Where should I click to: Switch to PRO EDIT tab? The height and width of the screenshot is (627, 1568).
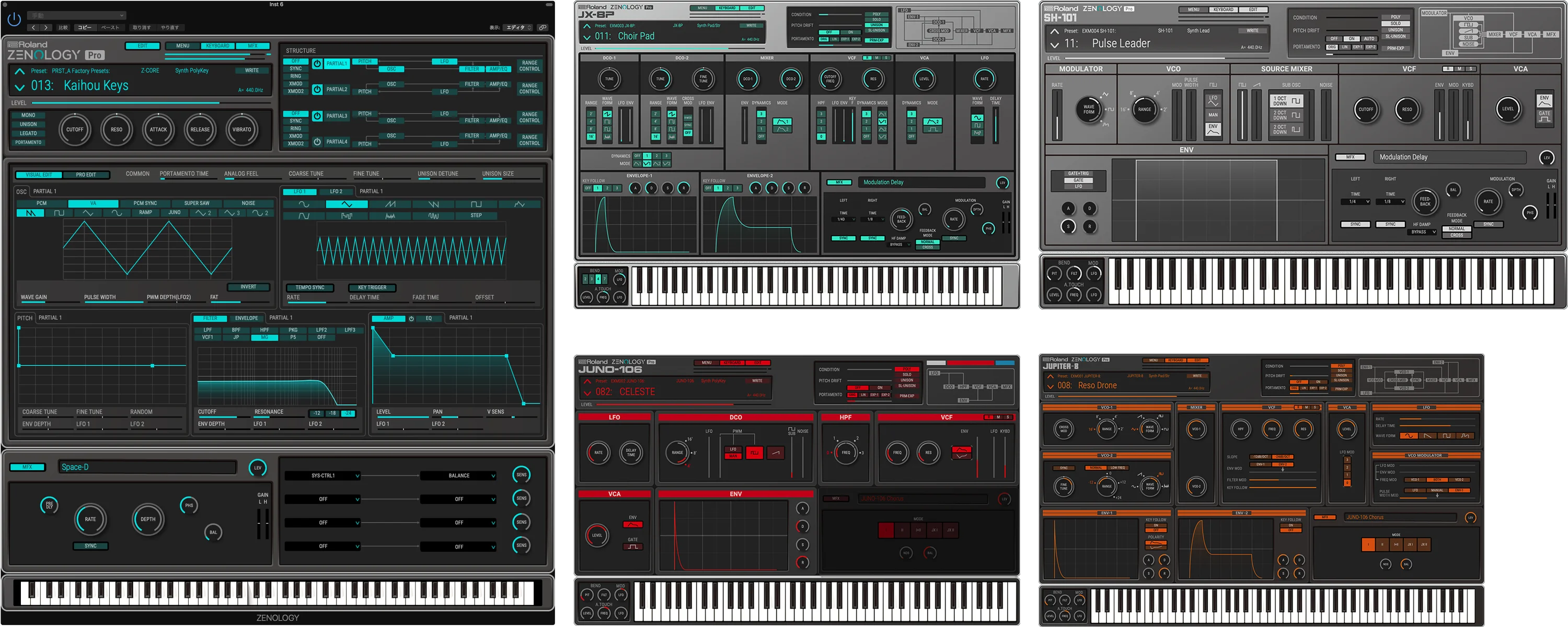pyautogui.click(x=86, y=175)
